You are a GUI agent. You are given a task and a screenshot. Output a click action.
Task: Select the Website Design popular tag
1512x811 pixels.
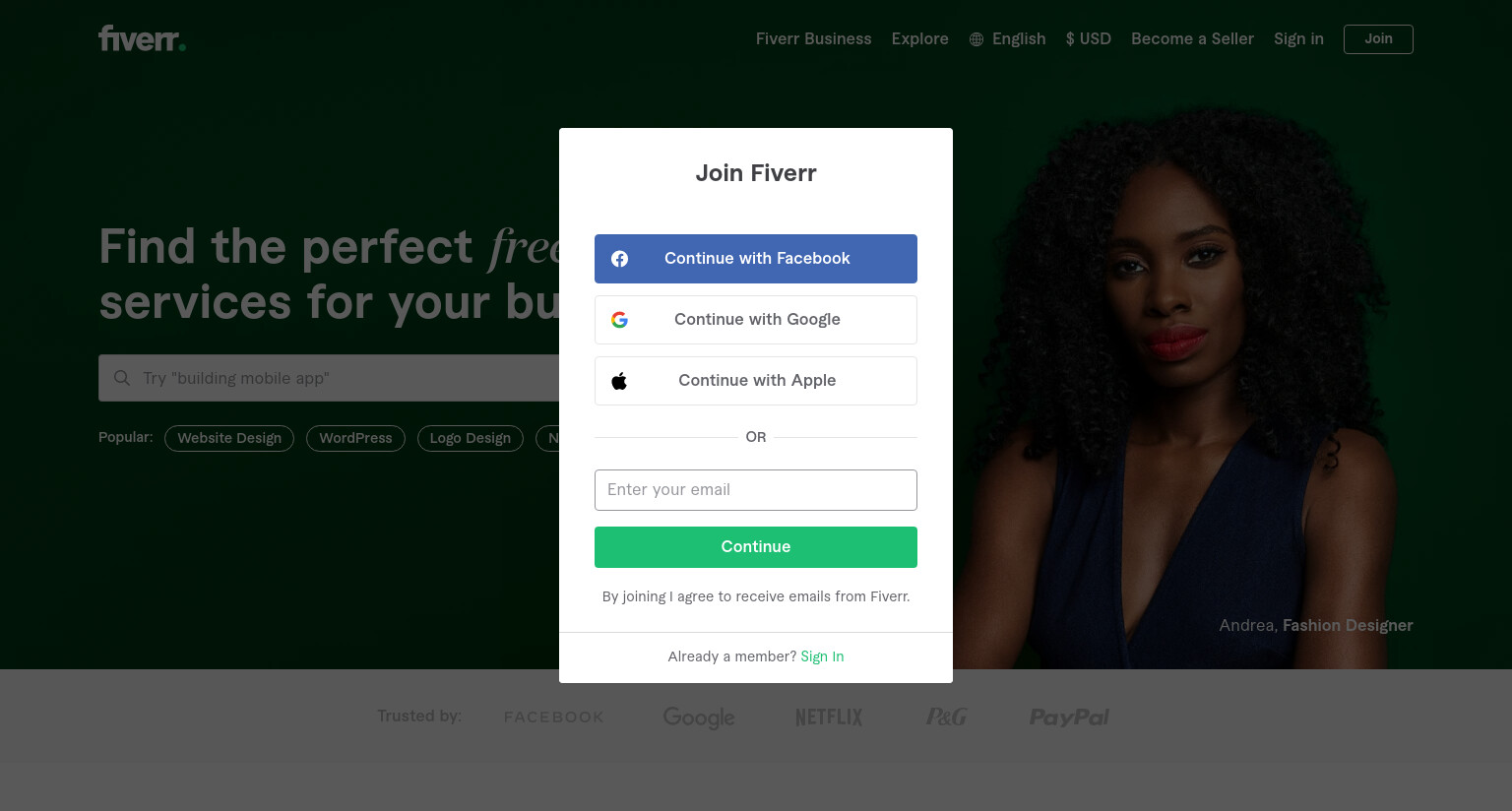click(x=229, y=438)
